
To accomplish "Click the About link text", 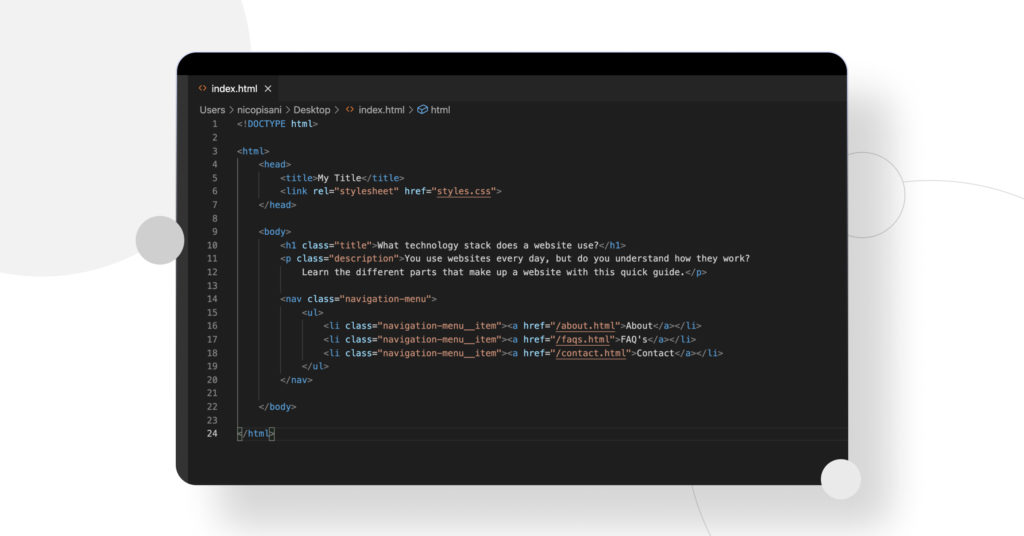I will pyautogui.click(x=639, y=326).
